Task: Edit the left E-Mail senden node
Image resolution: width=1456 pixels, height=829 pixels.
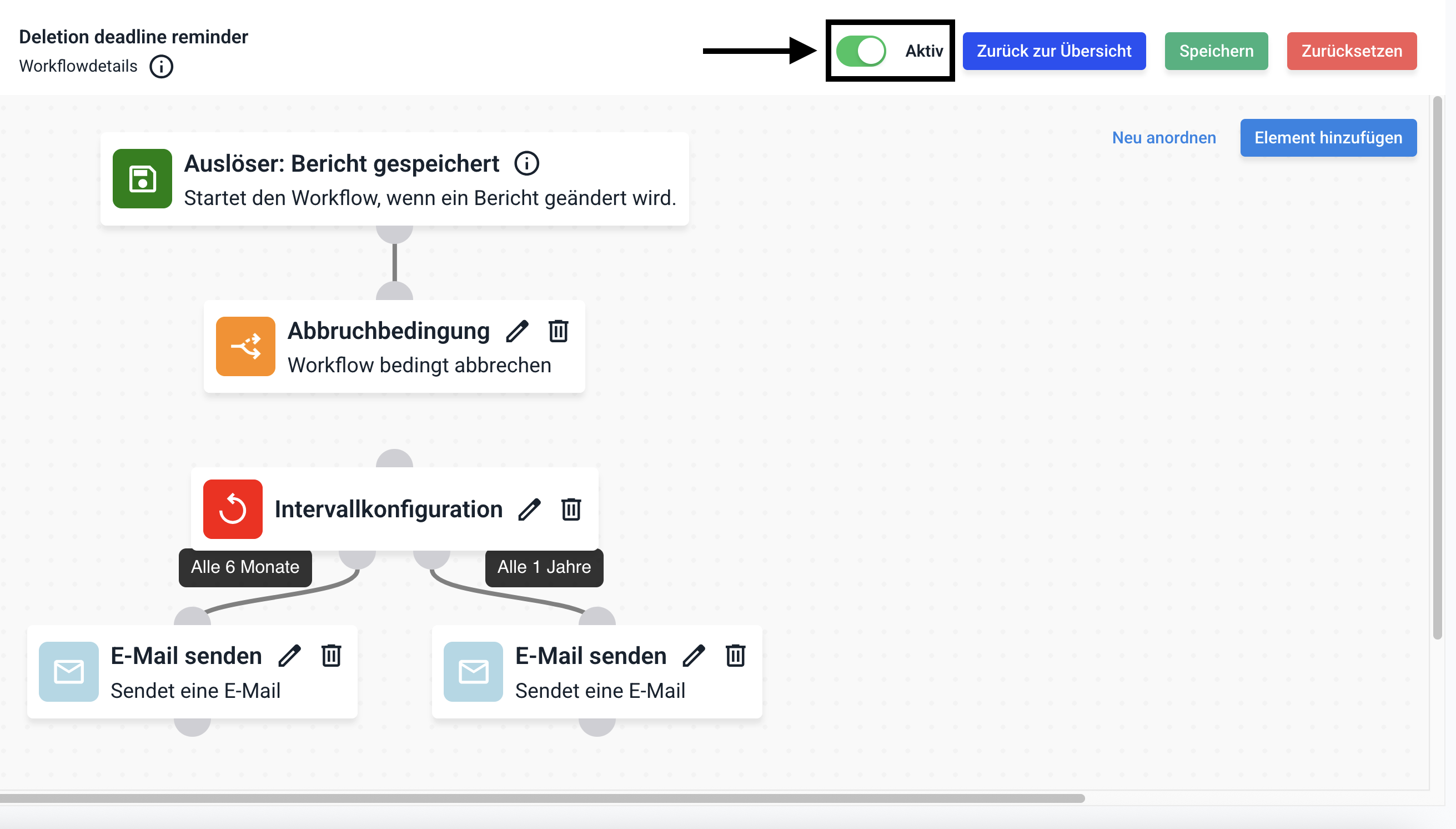Action: pos(289,656)
